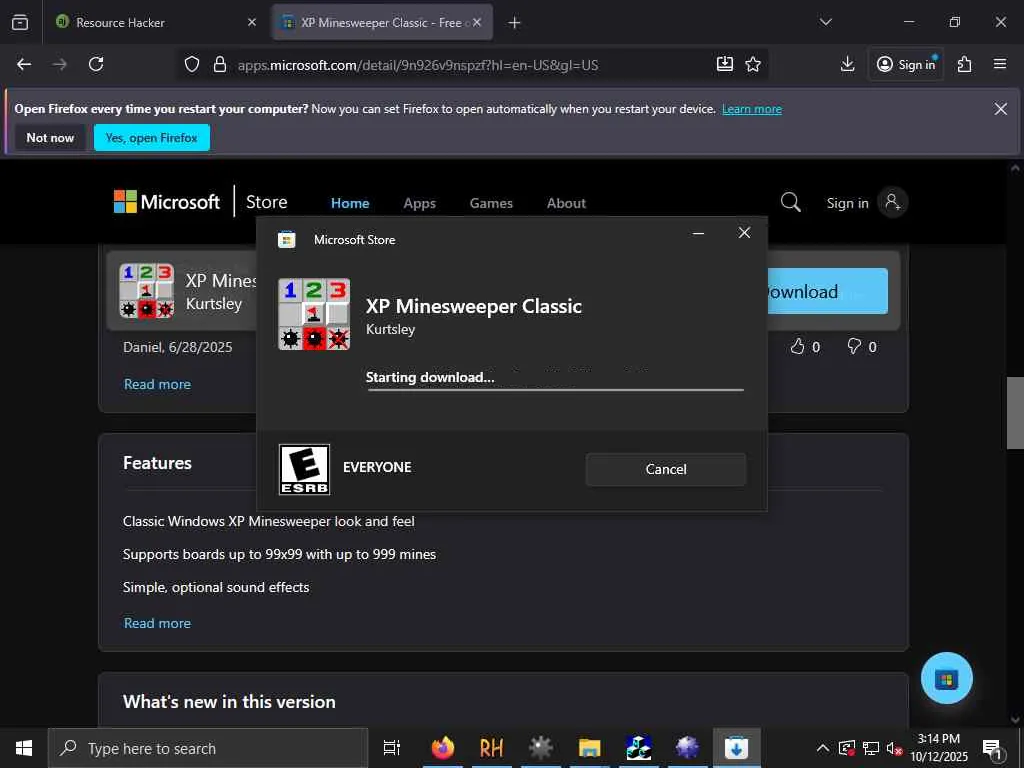
Task: Click the page vertical scrollbar thumb
Action: tap(1015, 413)
